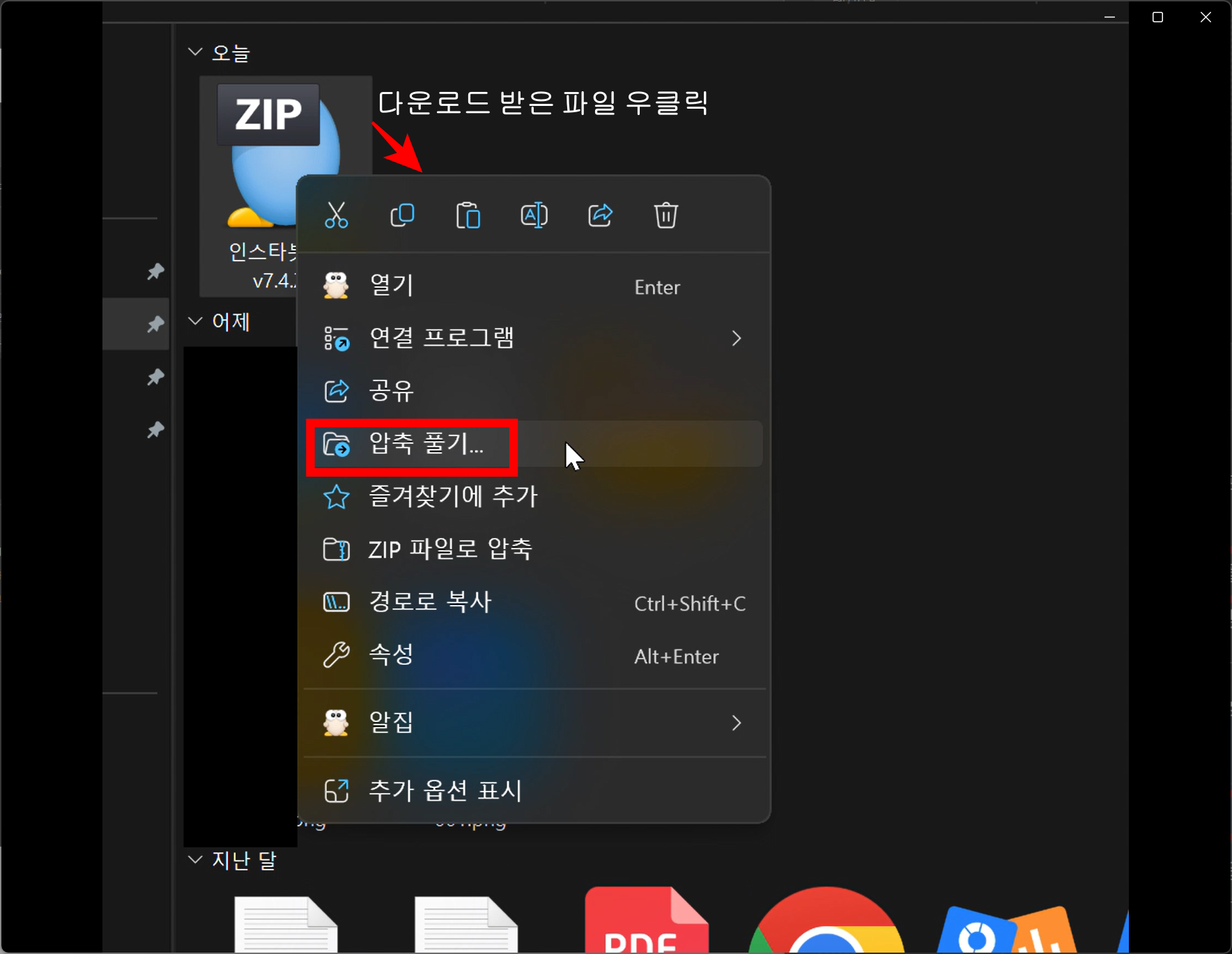Maximize the window

click(1157, 17)
